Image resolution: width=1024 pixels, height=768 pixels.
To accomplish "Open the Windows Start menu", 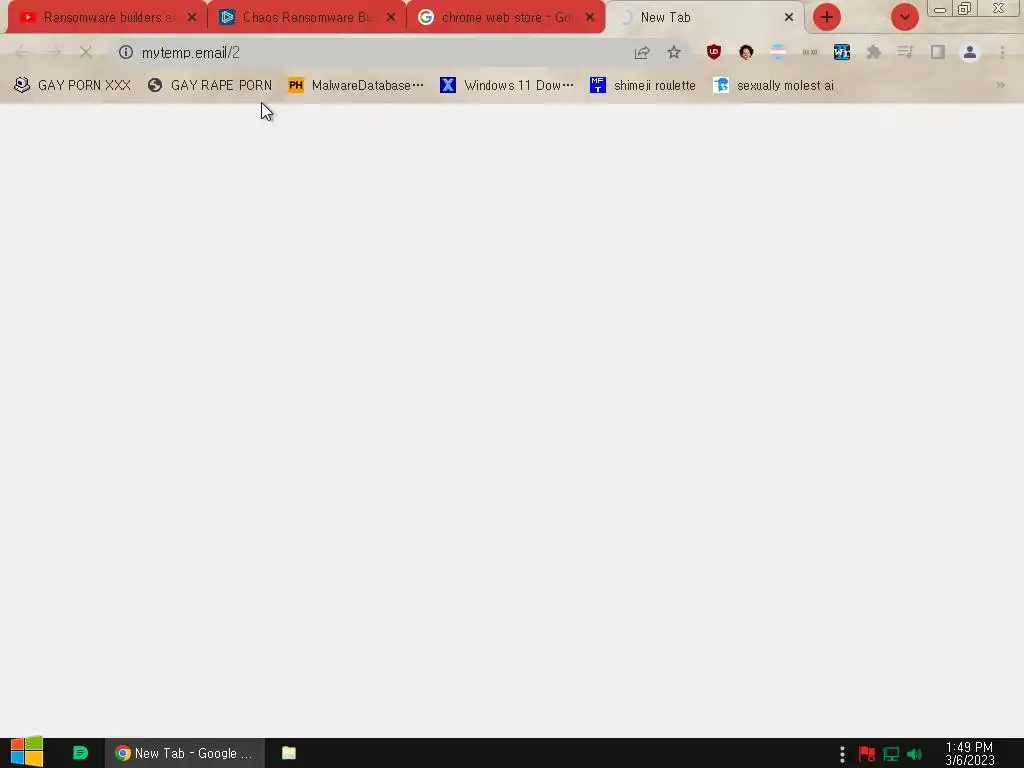I will tap(27, 752).
